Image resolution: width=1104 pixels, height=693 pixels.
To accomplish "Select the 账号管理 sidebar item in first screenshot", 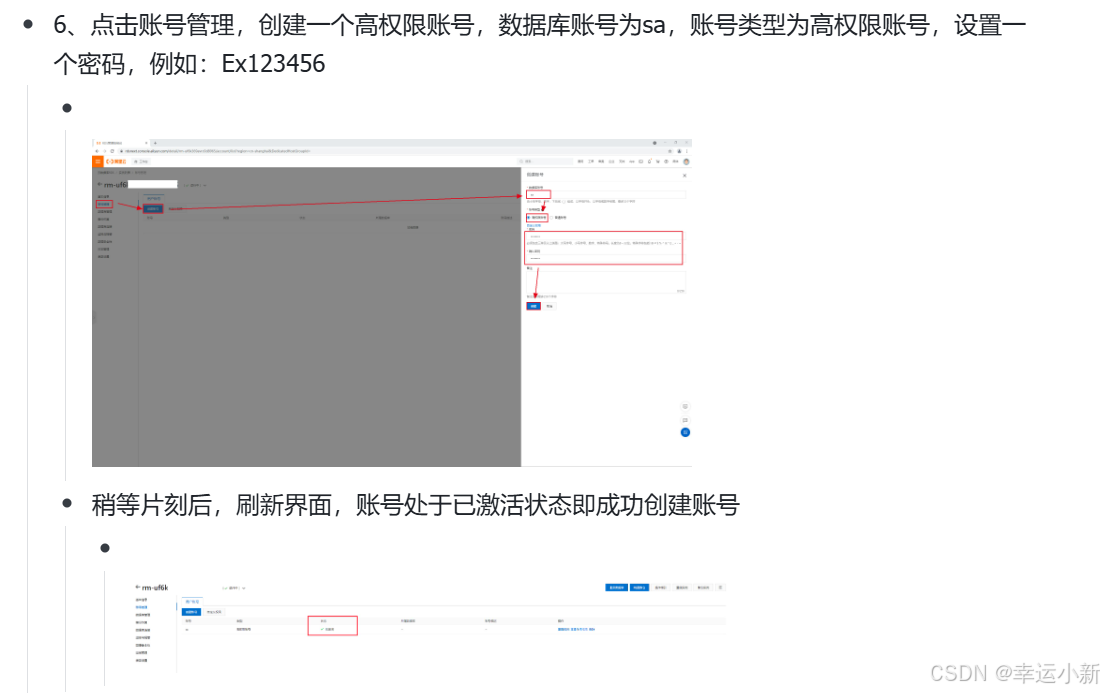I will (x=104, y=204).
